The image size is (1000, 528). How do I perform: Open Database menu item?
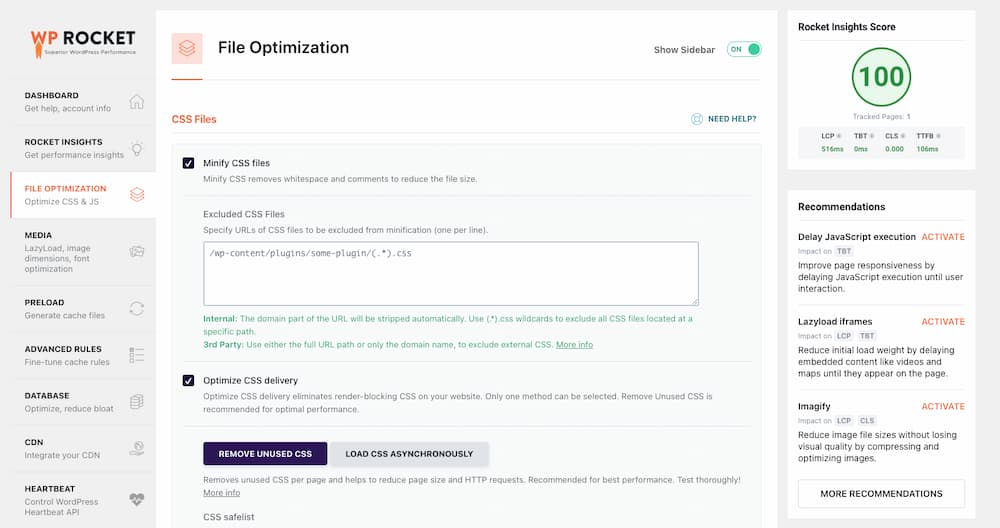83,402
